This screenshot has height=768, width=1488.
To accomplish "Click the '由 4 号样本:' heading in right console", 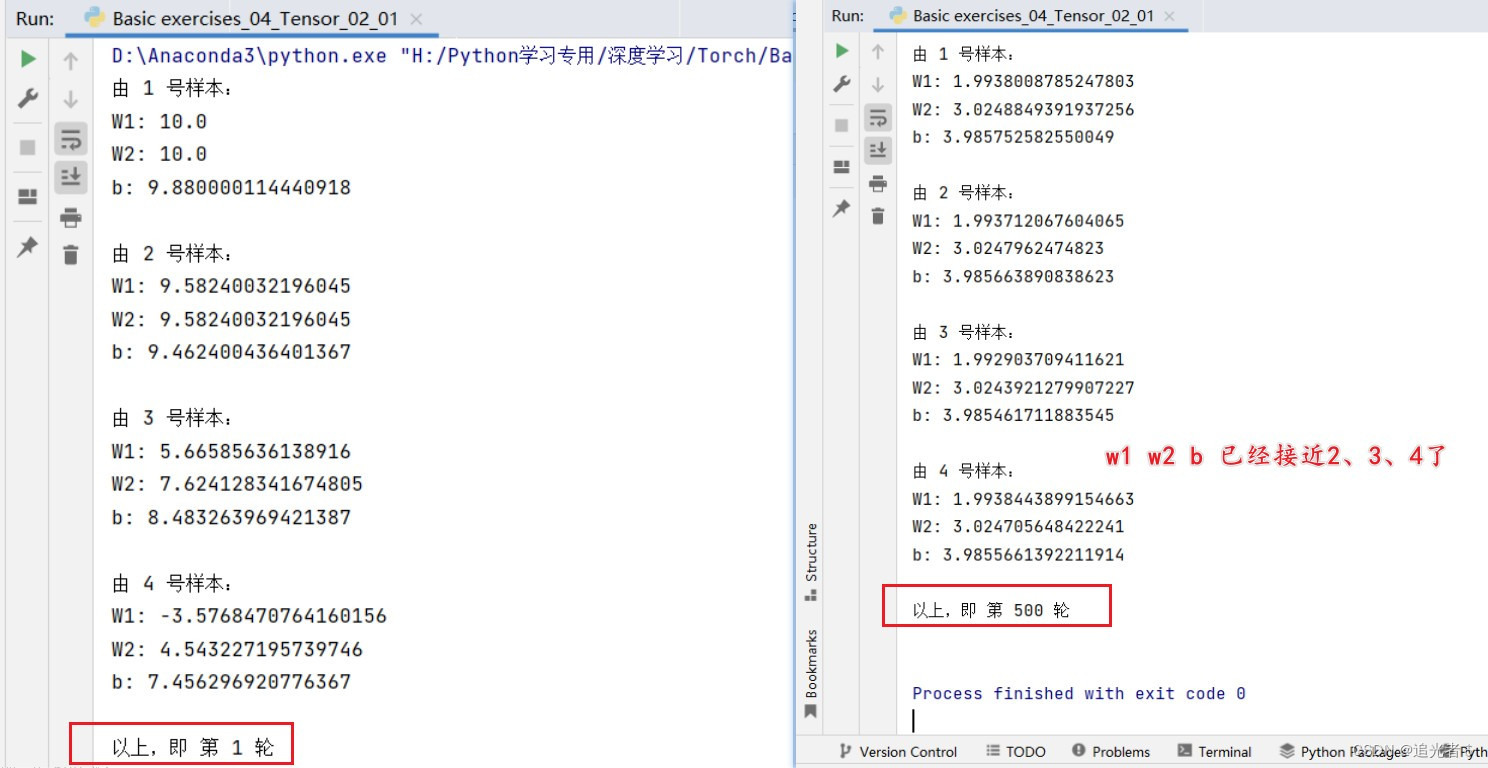I will [x=963, y=471].
